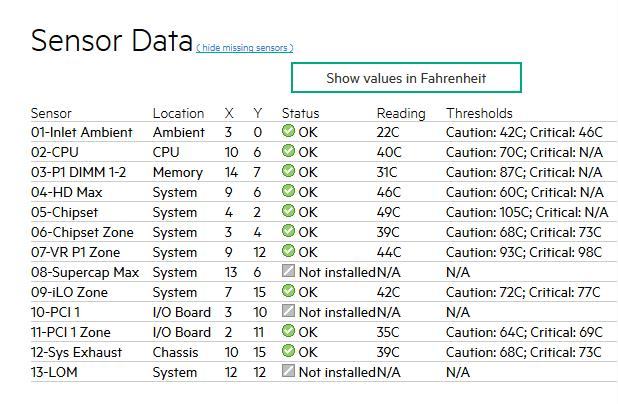The width and height of the screenshot is (618, 404).
Task: Click the Status column header
Action: [300, 113]
